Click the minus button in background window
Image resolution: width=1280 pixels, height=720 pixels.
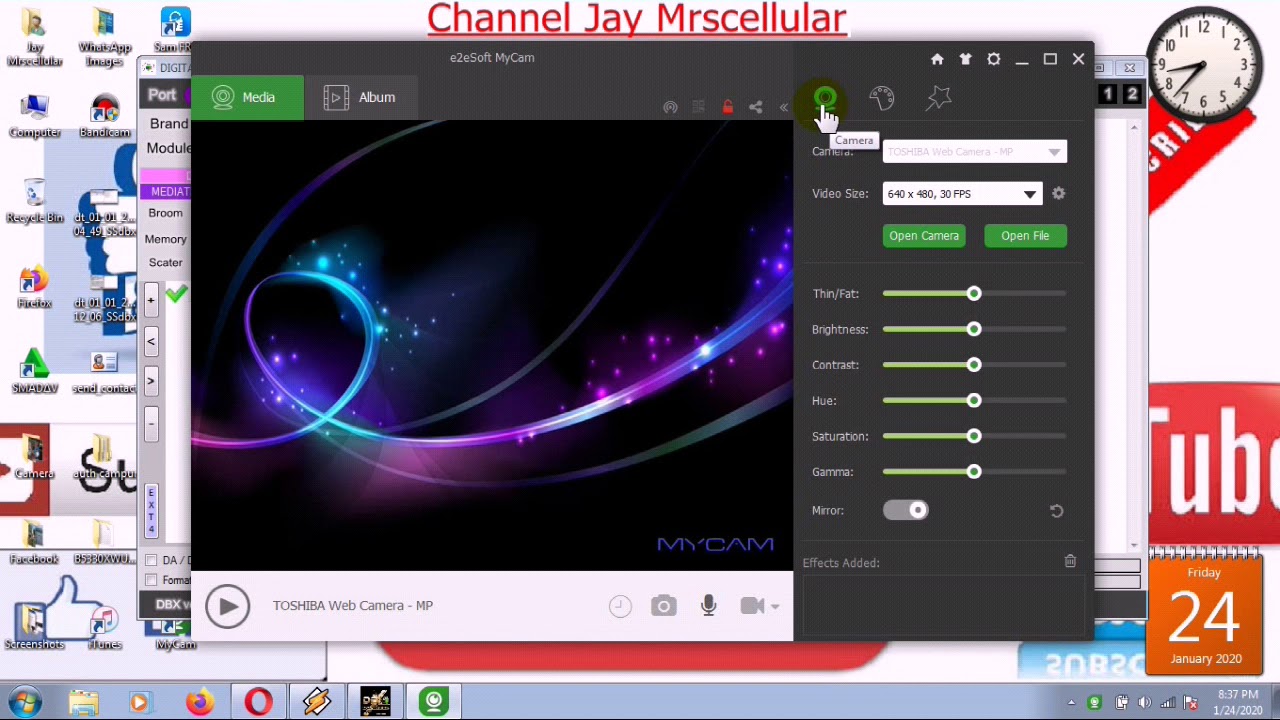point(151,422)
